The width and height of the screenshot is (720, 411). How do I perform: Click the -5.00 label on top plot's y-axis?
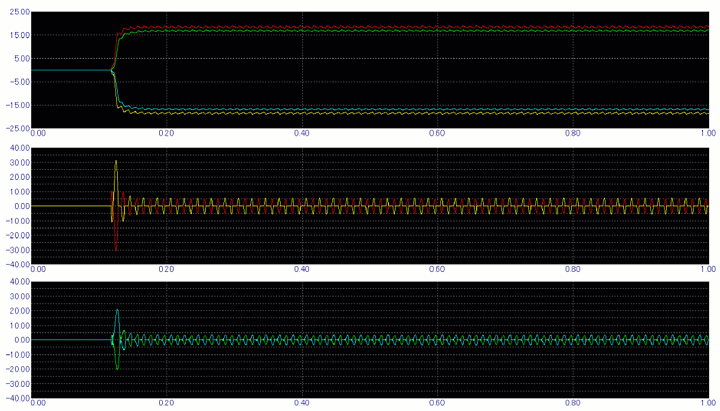coord(19,82)
